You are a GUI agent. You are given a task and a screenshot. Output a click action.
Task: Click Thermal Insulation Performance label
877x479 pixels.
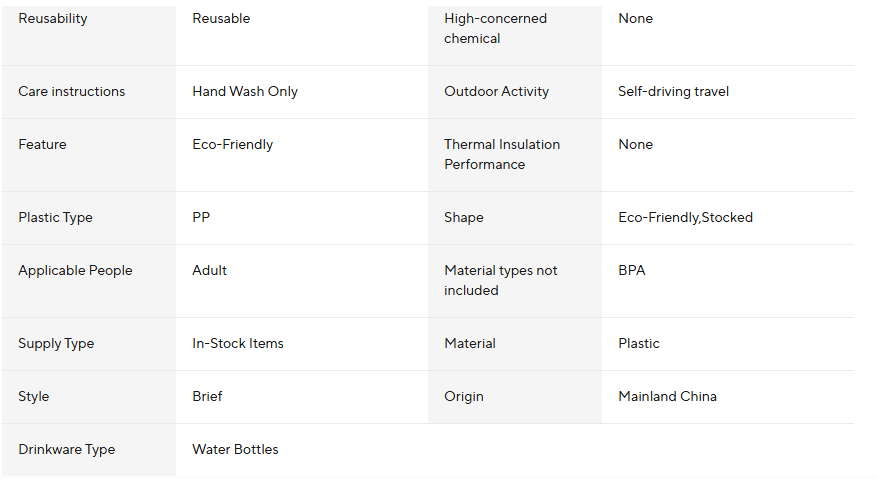coord(502,155)
